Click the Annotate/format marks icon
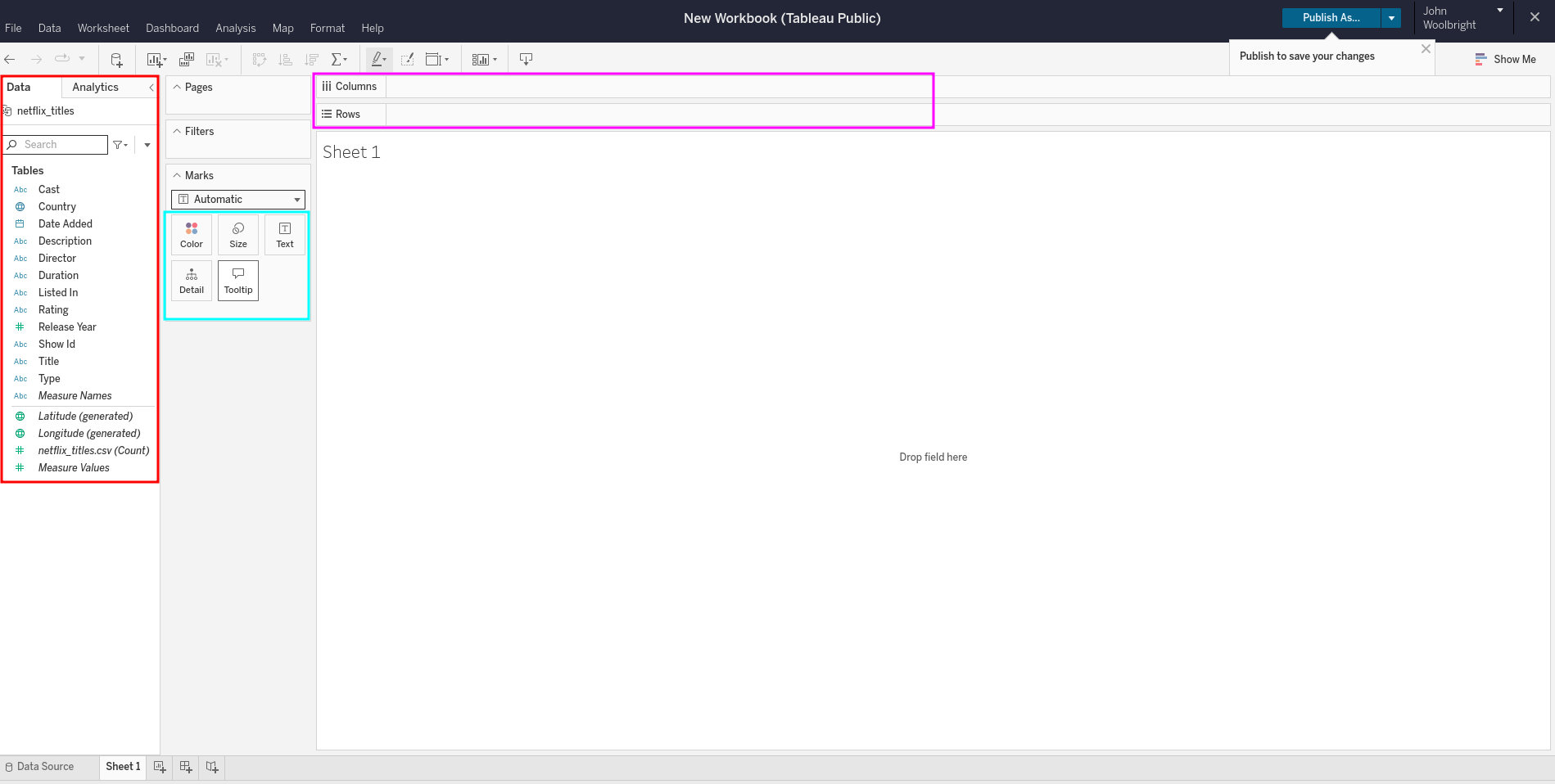Viewport: 1555px width, 784px height. 407,59
